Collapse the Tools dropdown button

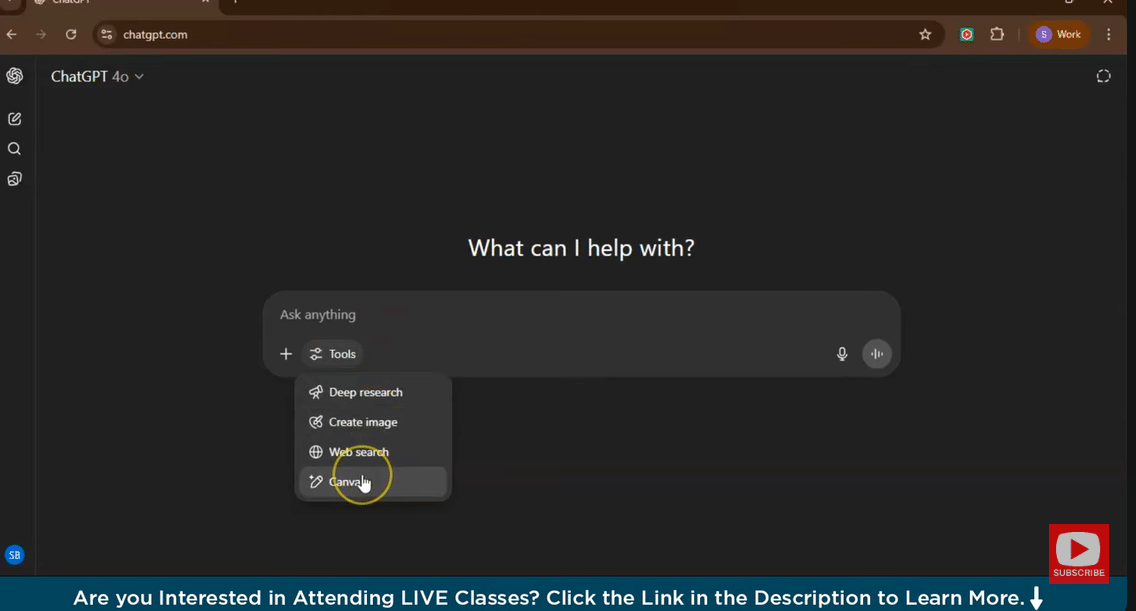[x=333, y=354]
